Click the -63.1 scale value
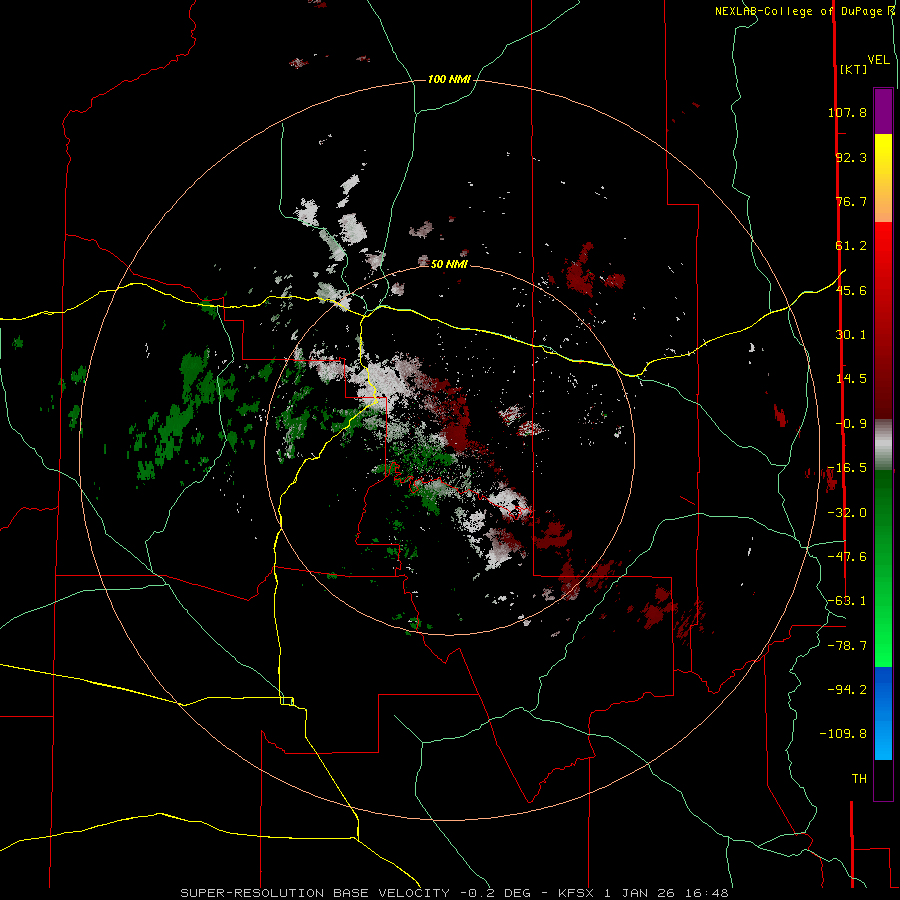Viewport: 900px width, 900px height. [847, 601]
